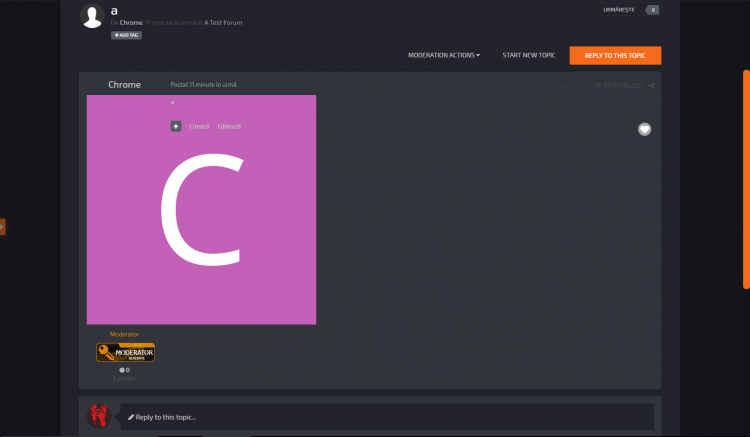Click the multi-quote plus icon
The height and width of the screenshot is (437, 750).
tap(176, 126)
